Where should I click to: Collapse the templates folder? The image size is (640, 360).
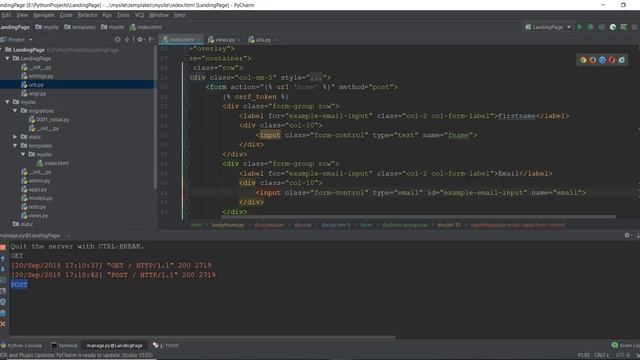point(15,146)
